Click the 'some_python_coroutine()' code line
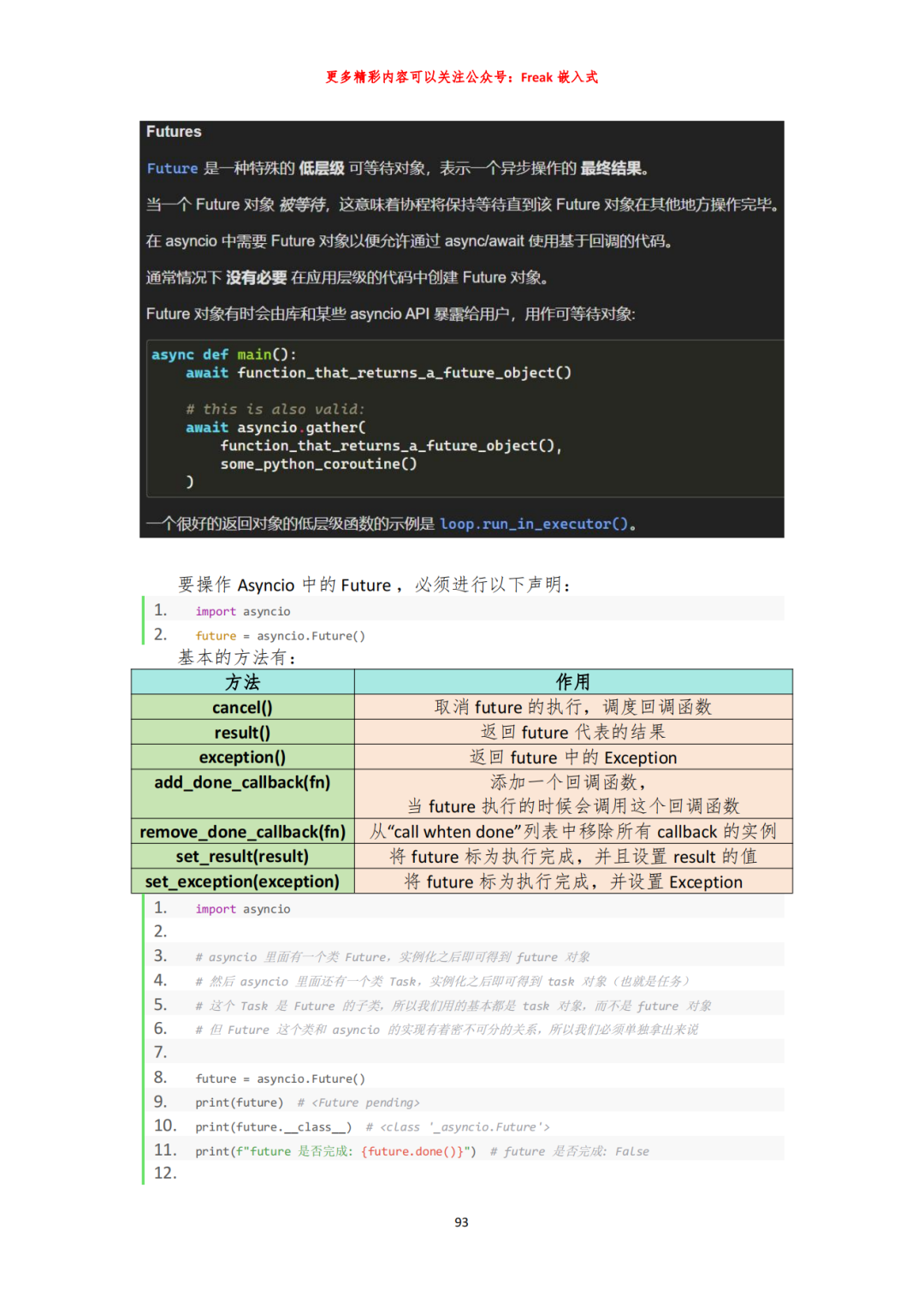The width and height of the screenshot is (924, 1307). pyautogui.click(x=318, y=464)
